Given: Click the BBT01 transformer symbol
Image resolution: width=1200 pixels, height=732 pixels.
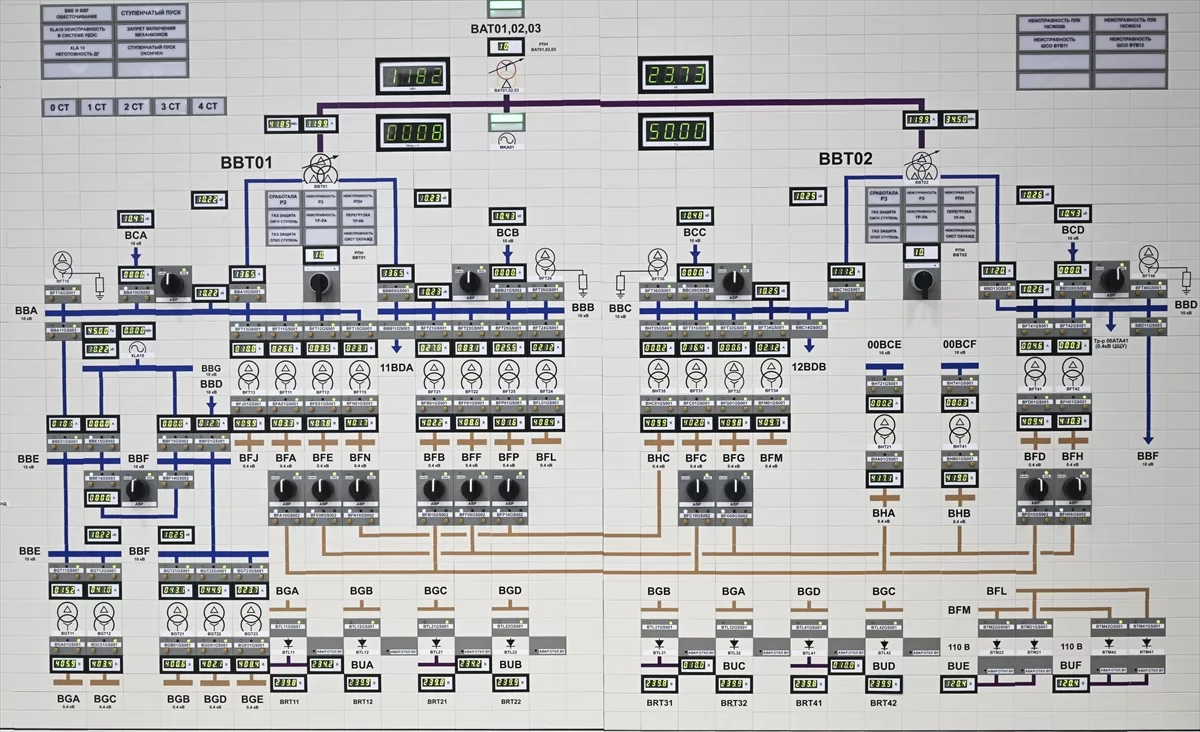Looking at the screenshot, I should click(321, 166).
